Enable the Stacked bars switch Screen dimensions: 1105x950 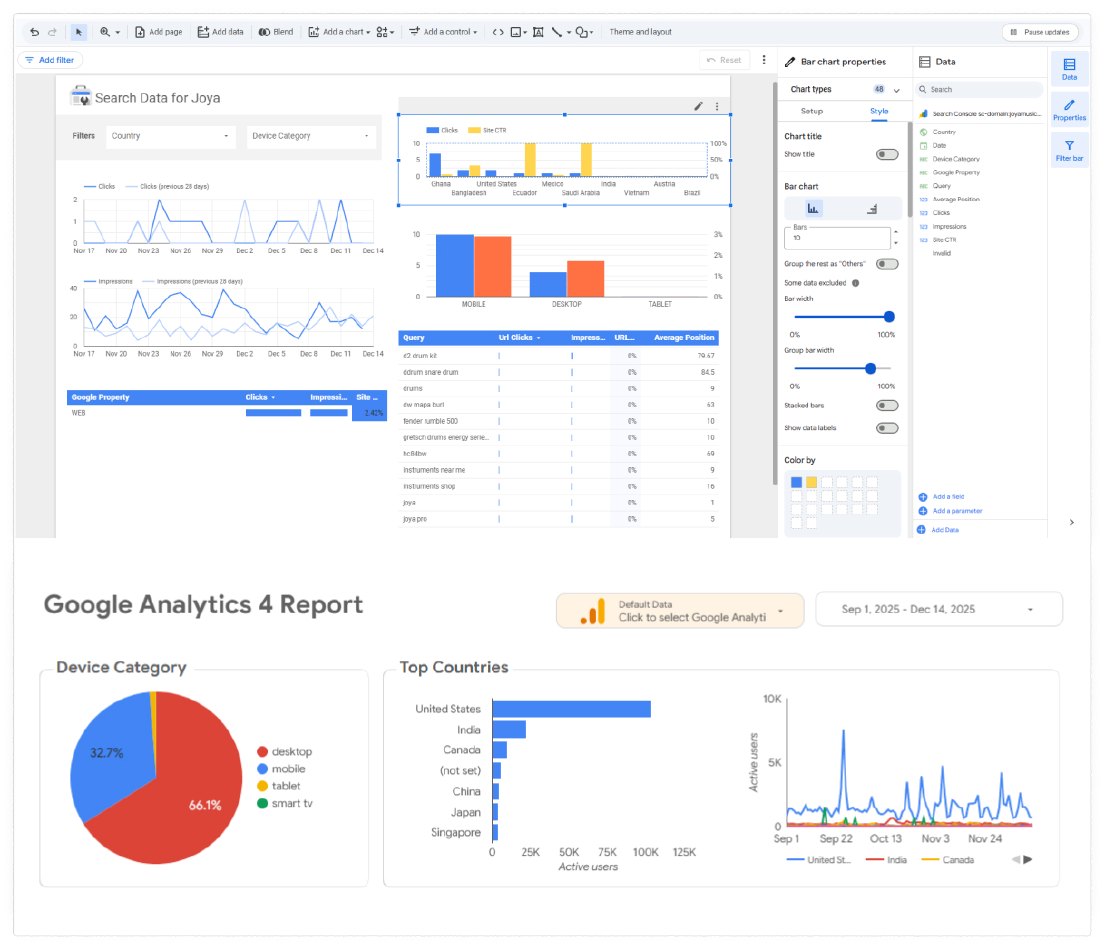coord(887,406)
